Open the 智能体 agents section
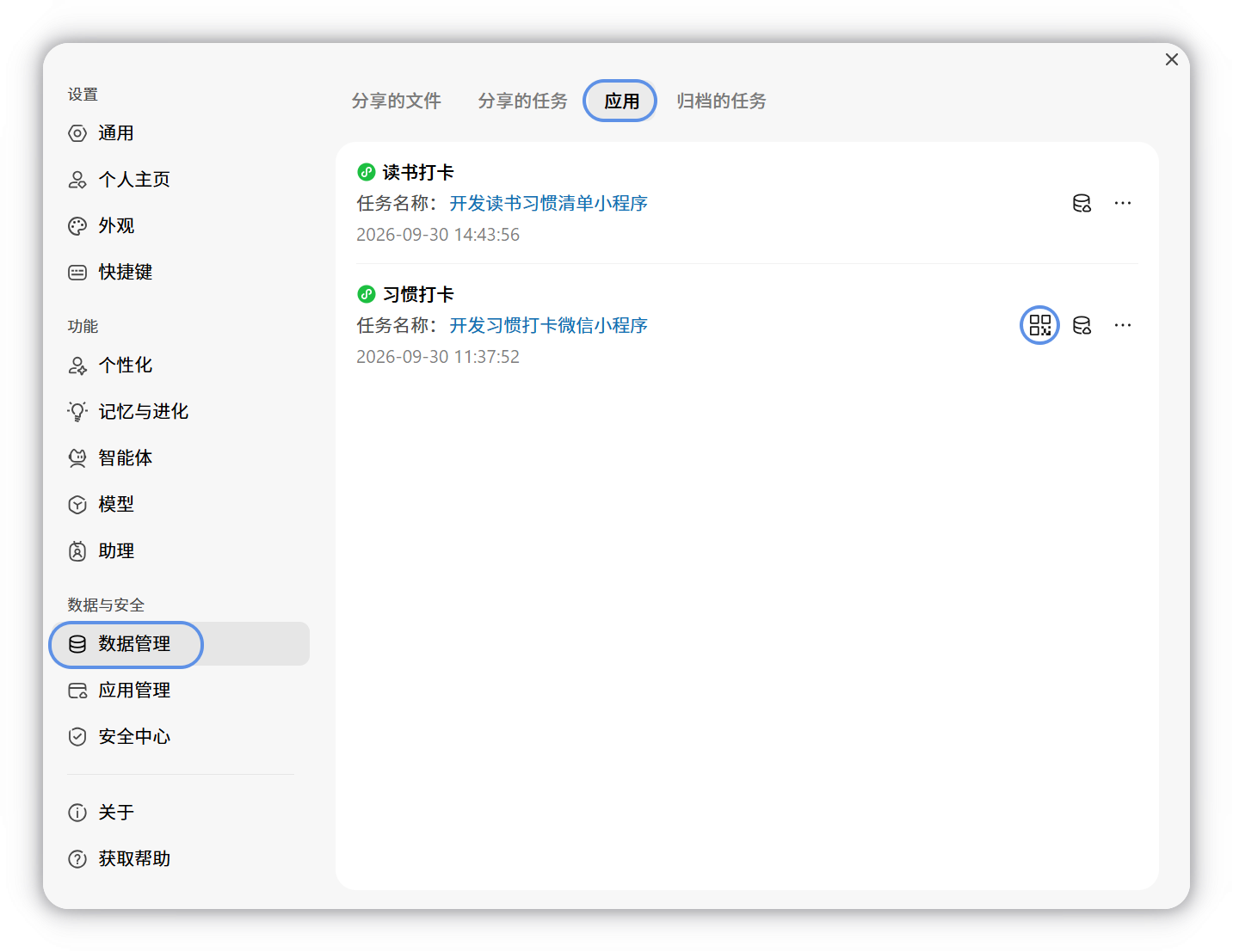This screenshot has width=1233, height=952. (x=180, y=458)
